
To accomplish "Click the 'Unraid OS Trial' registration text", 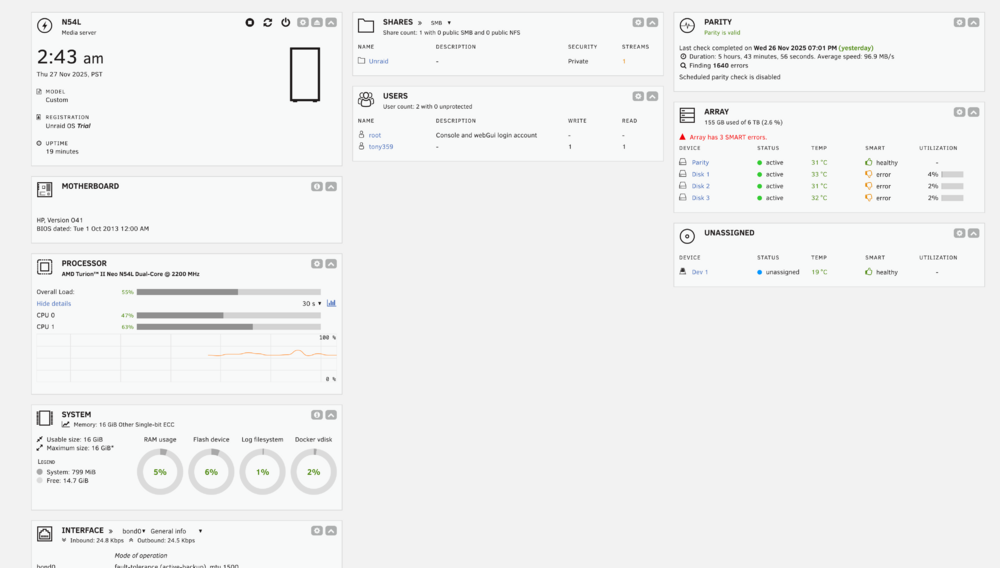I will pyautogui.click(x=68, y=126).
